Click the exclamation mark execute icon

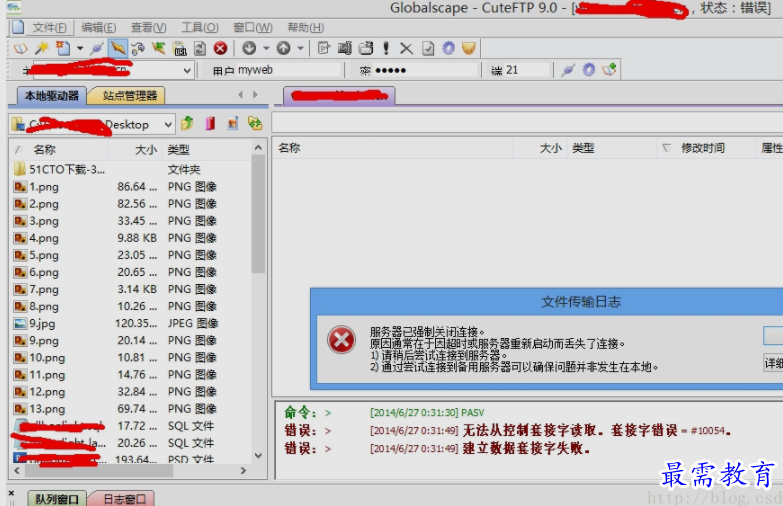click(386, 48)
